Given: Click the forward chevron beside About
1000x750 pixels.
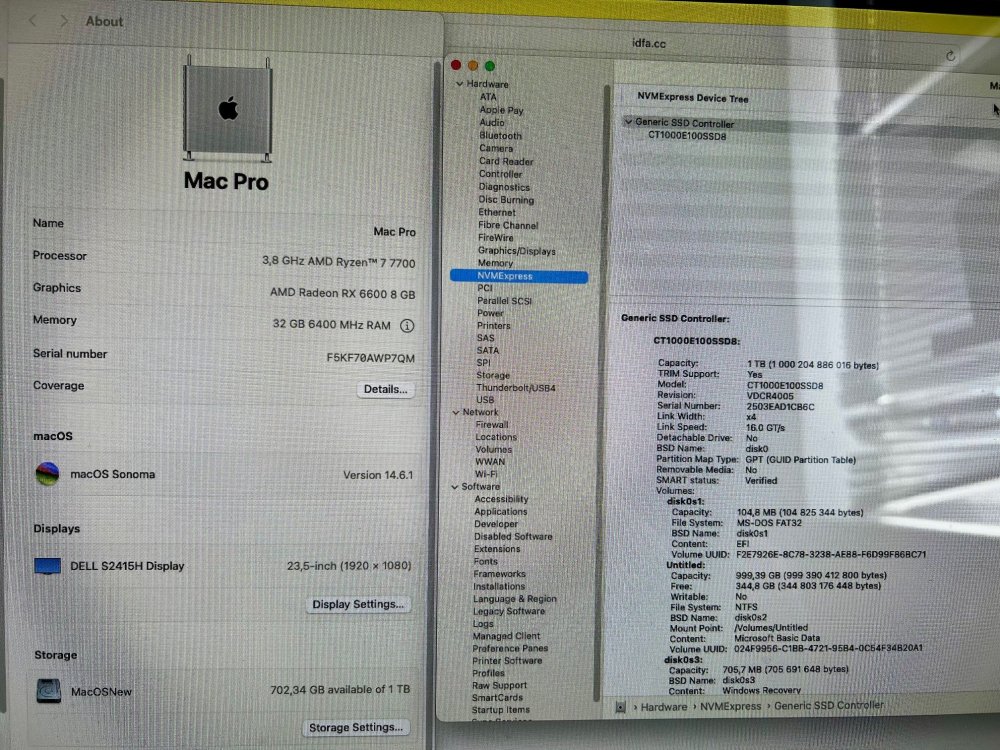Looking at the screenshot, I should (63, 21).
